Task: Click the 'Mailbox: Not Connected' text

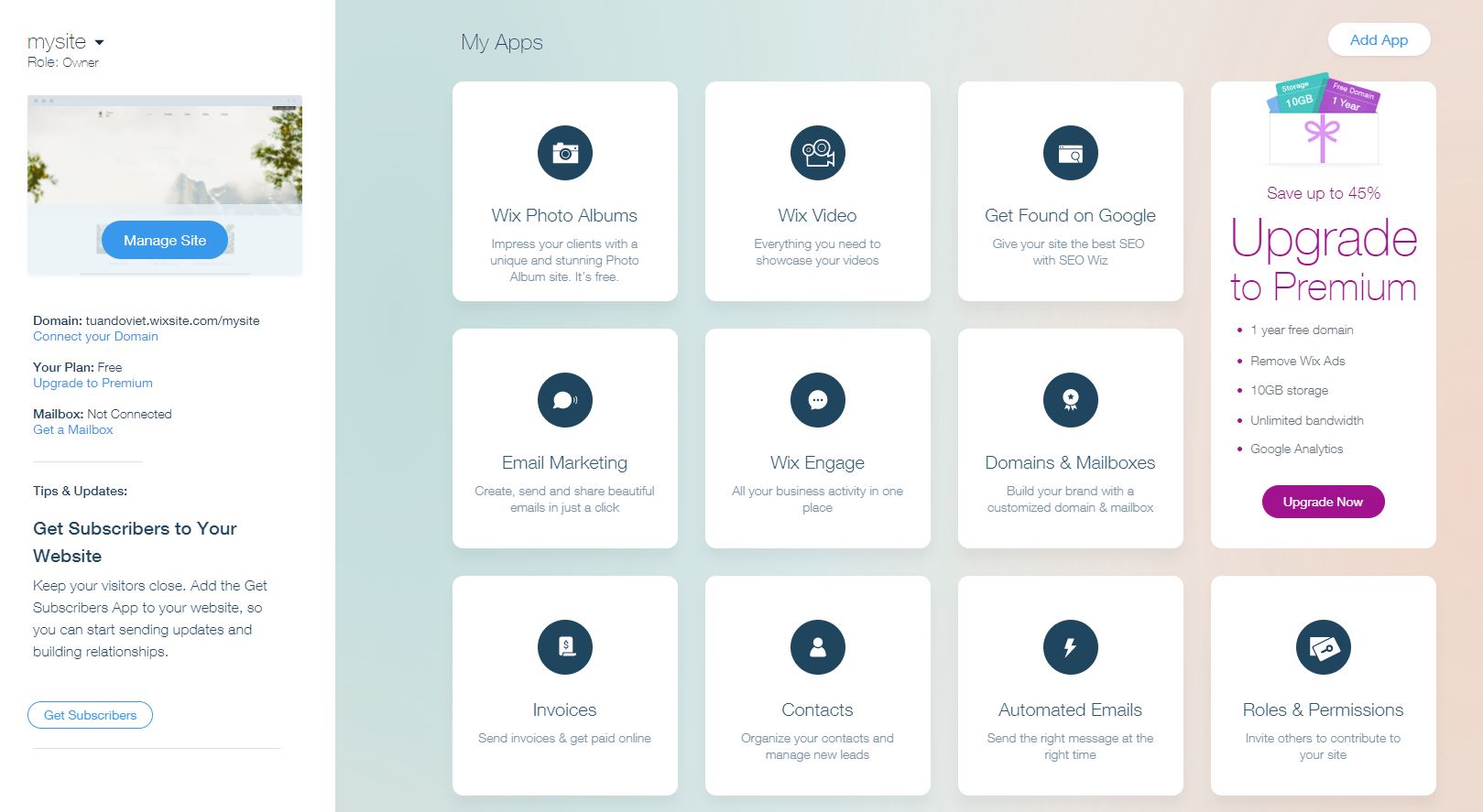Action: click(x=103, y=414)
